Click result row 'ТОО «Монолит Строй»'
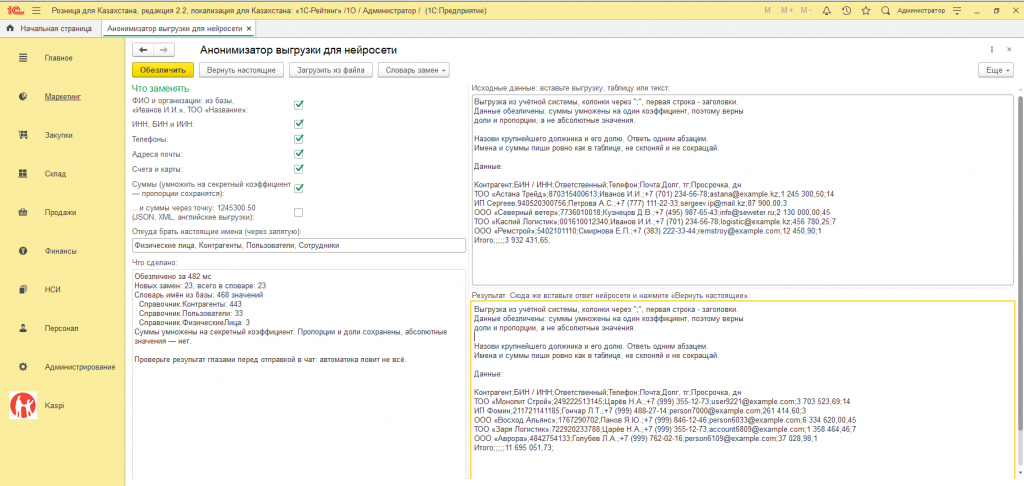 tap(662, 401)
